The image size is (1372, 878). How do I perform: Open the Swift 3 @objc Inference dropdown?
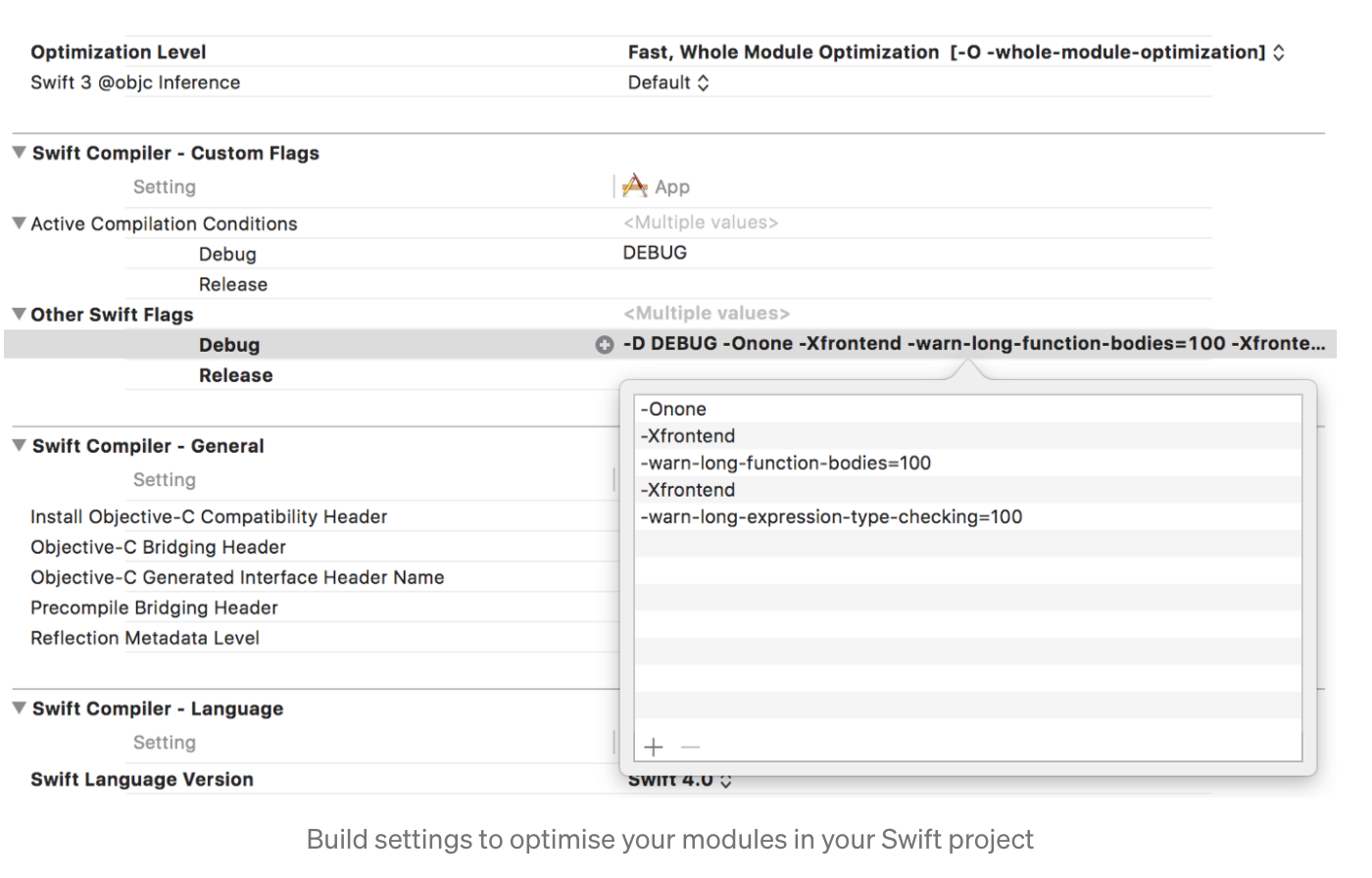[702, 82]
